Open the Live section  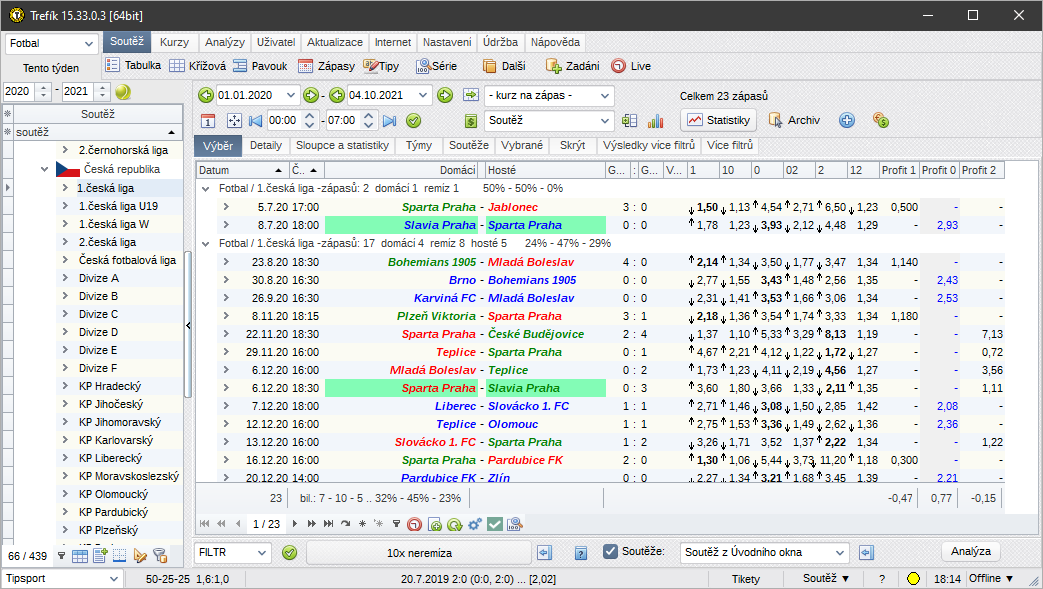pos(631,65)
